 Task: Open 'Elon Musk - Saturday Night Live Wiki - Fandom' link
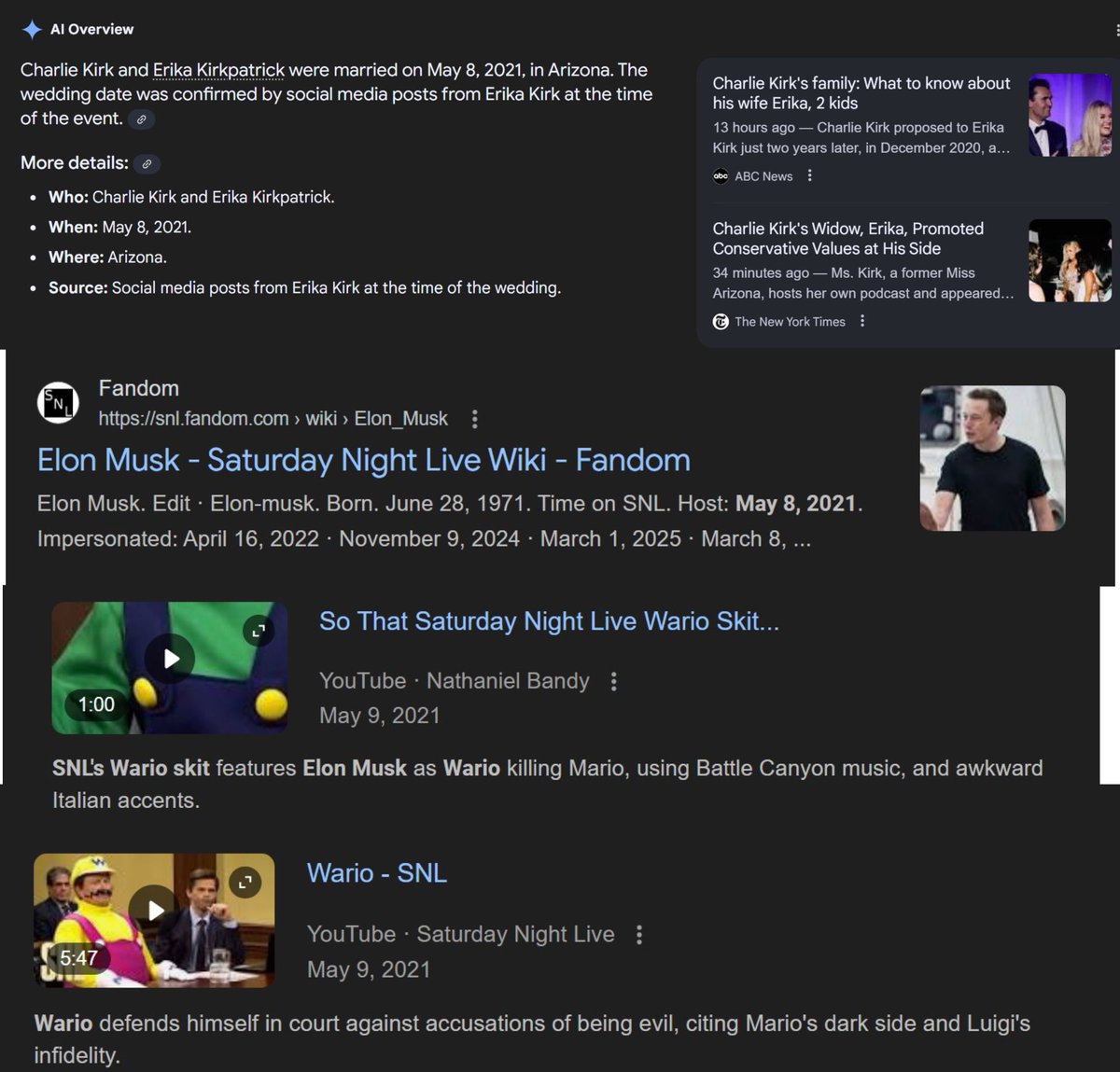coord(363,460)
